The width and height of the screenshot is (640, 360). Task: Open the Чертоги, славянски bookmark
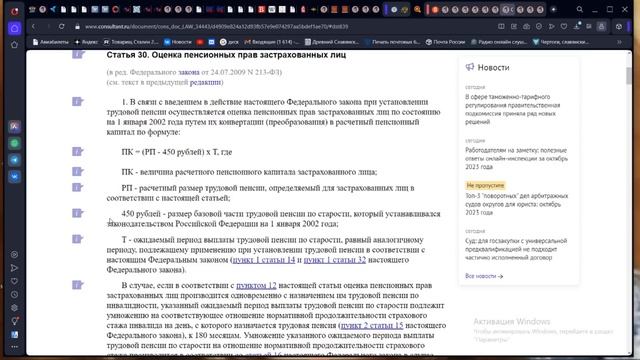click(561, 42)
